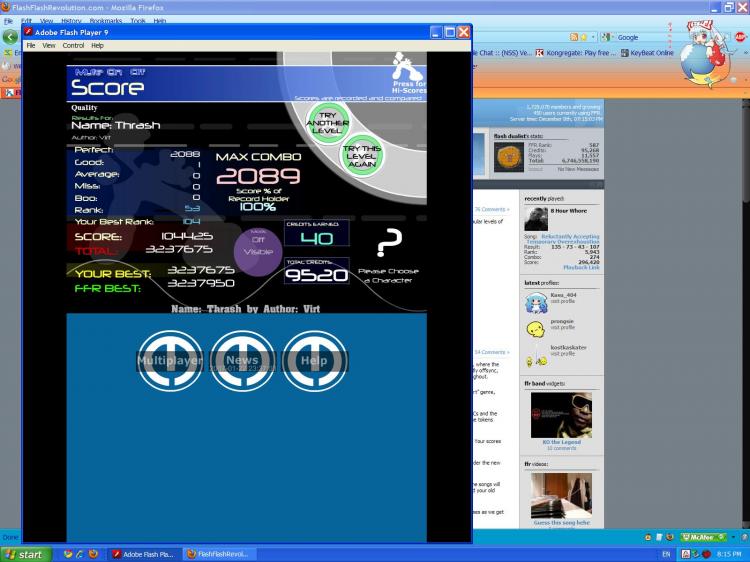
Task: Open KeyBeat Online bookmark
Action: pyautogui.click(x=647, y=53)
